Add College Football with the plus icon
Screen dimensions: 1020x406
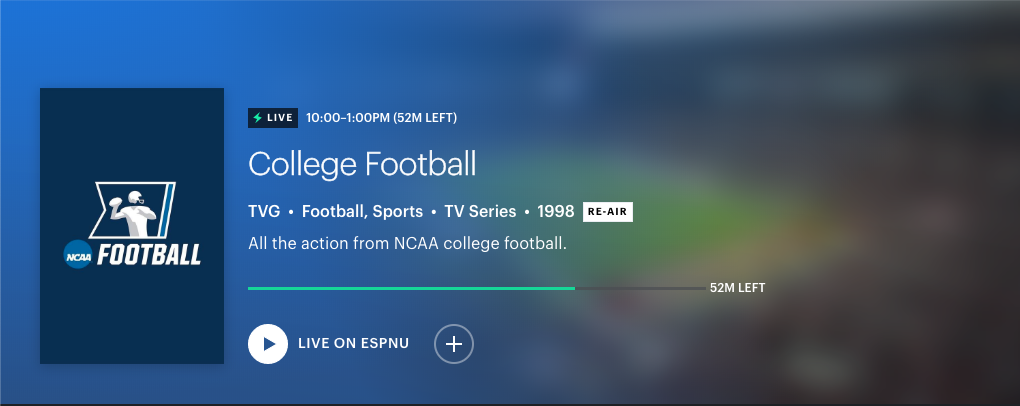tap(454, 344)
